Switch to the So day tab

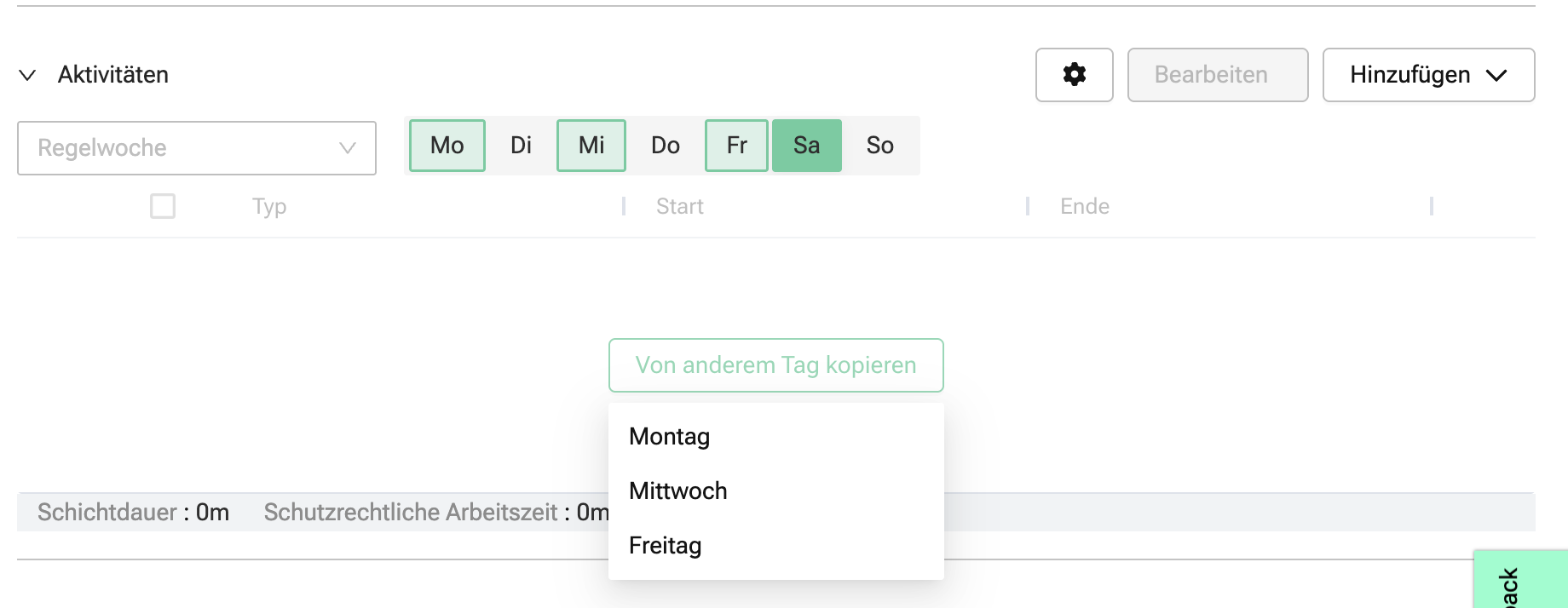(x=879, y=146)
